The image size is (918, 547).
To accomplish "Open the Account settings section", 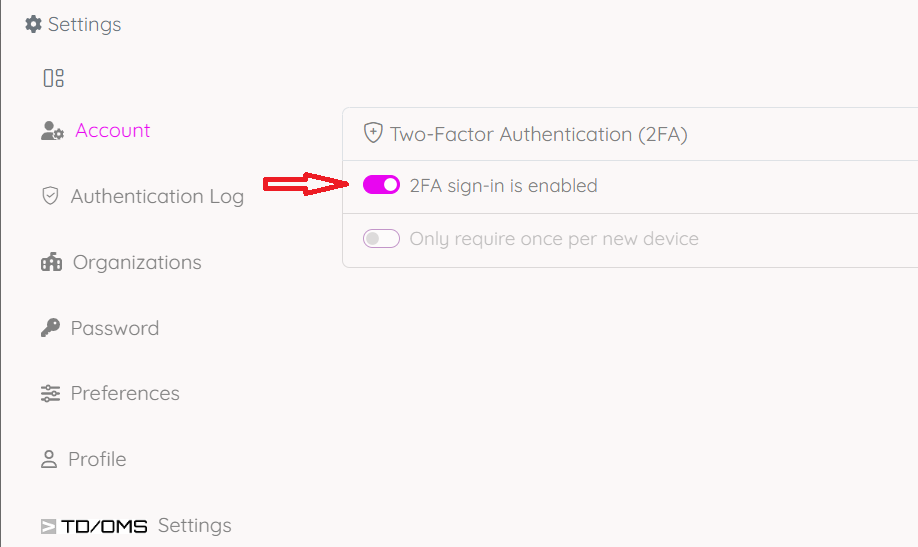I will point(112,131).
